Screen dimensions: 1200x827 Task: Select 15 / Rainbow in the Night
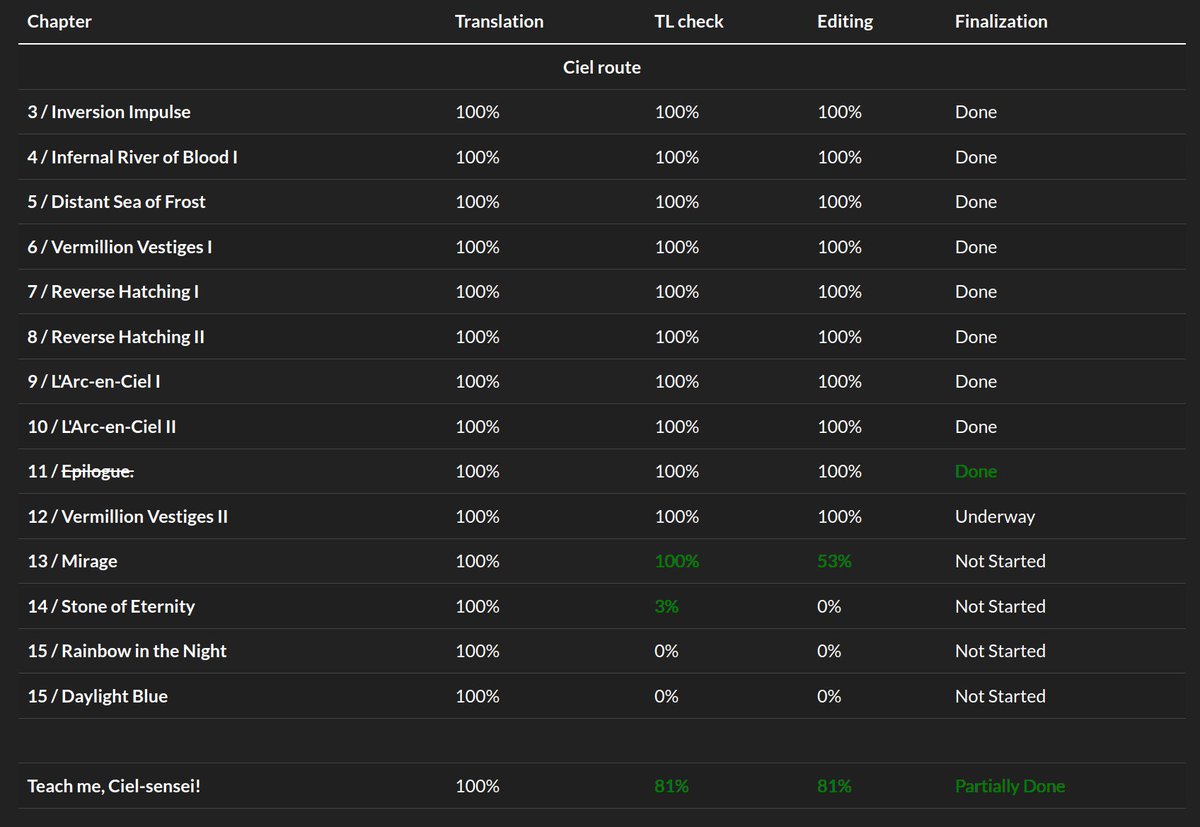pos(127,651)
